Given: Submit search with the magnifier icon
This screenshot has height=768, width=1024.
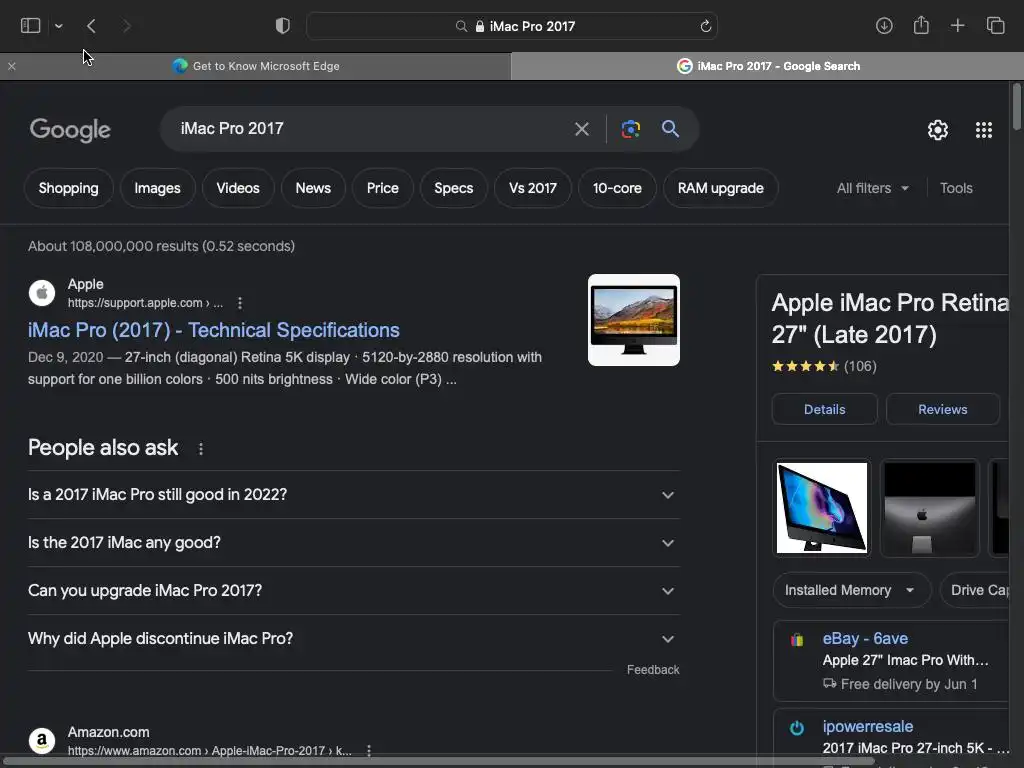Looking at the screenshot, I should (x=670, y=129).
